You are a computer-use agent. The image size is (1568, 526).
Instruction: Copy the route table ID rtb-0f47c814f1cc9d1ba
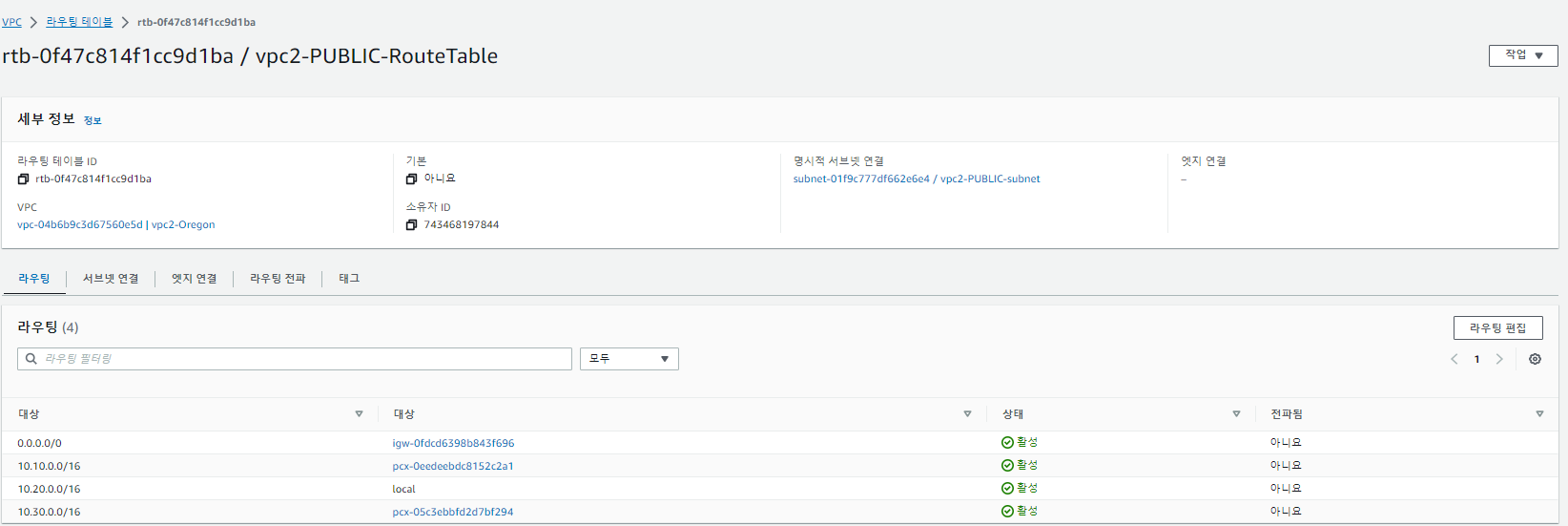[x=24, y=179]
